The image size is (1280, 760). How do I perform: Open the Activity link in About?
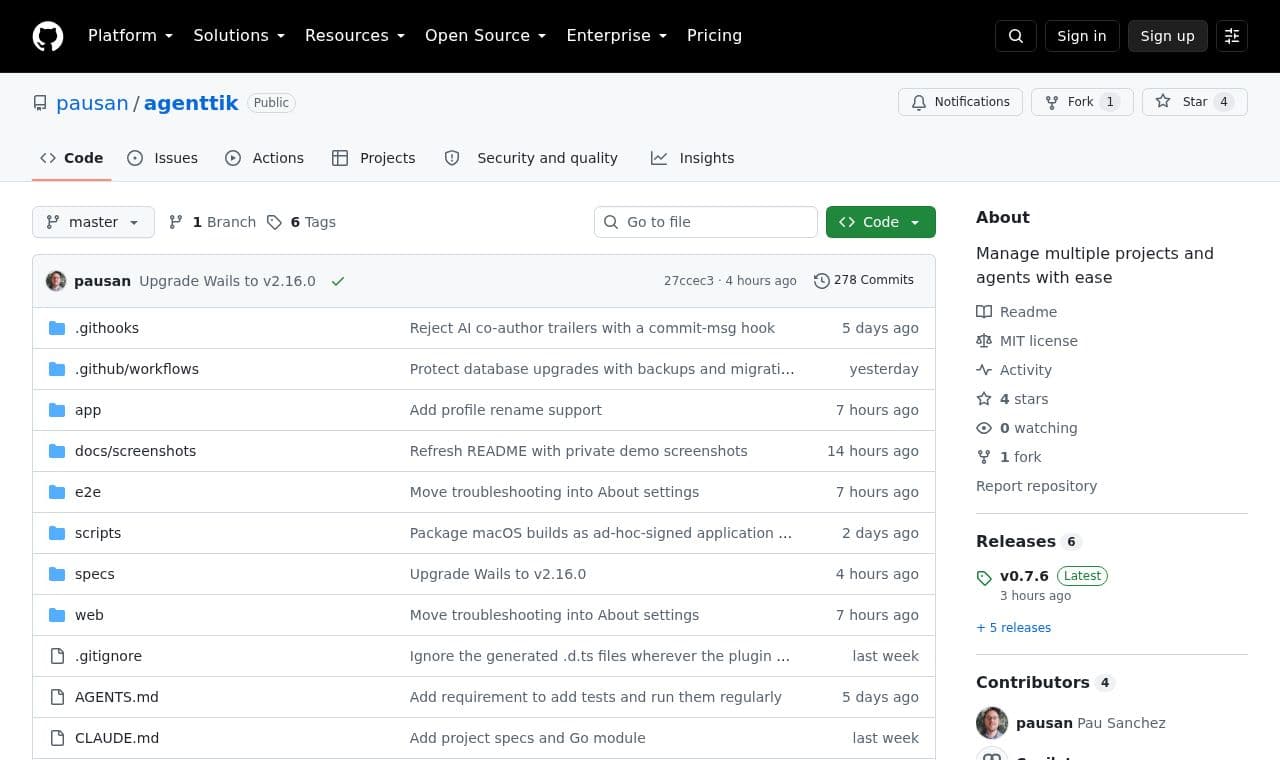(x=1014, y=370)
